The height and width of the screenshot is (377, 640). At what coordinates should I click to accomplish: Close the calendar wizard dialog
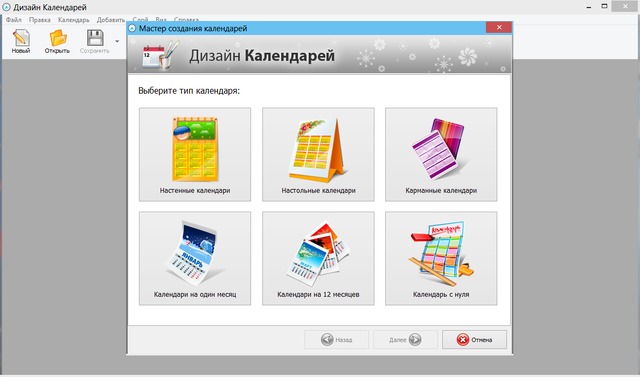(499, 27)
